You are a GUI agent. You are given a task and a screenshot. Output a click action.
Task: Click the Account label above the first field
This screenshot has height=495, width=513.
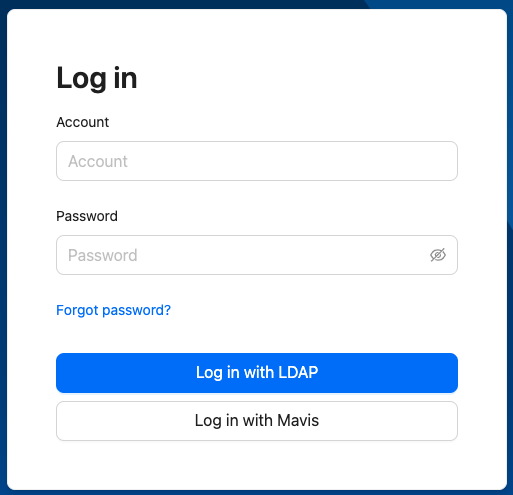(x=82, y=122)
